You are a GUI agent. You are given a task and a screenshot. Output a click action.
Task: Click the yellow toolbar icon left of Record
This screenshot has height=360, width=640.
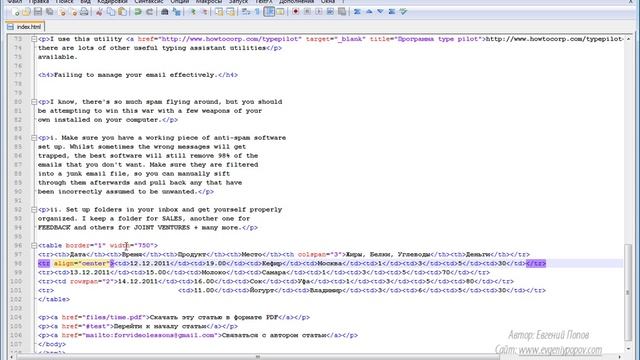280,12
